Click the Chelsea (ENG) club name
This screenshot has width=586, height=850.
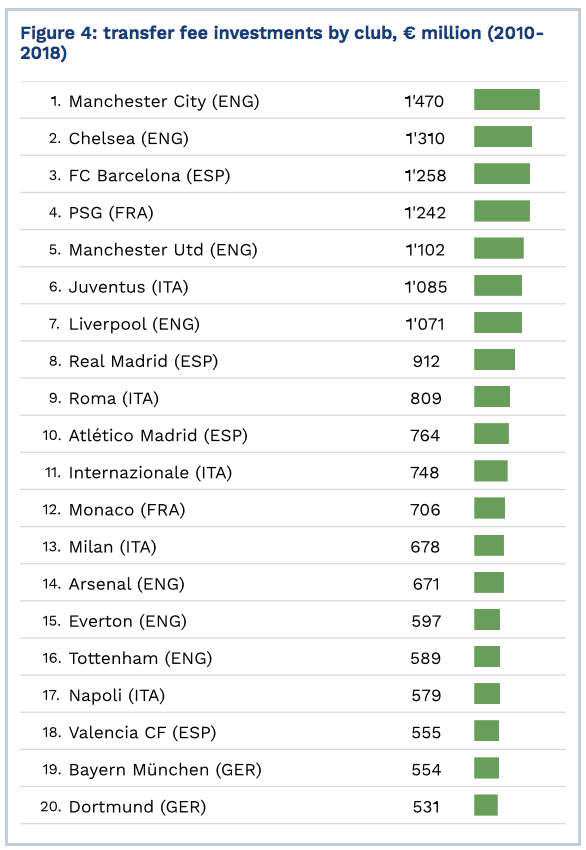click(x=128, y=138)
